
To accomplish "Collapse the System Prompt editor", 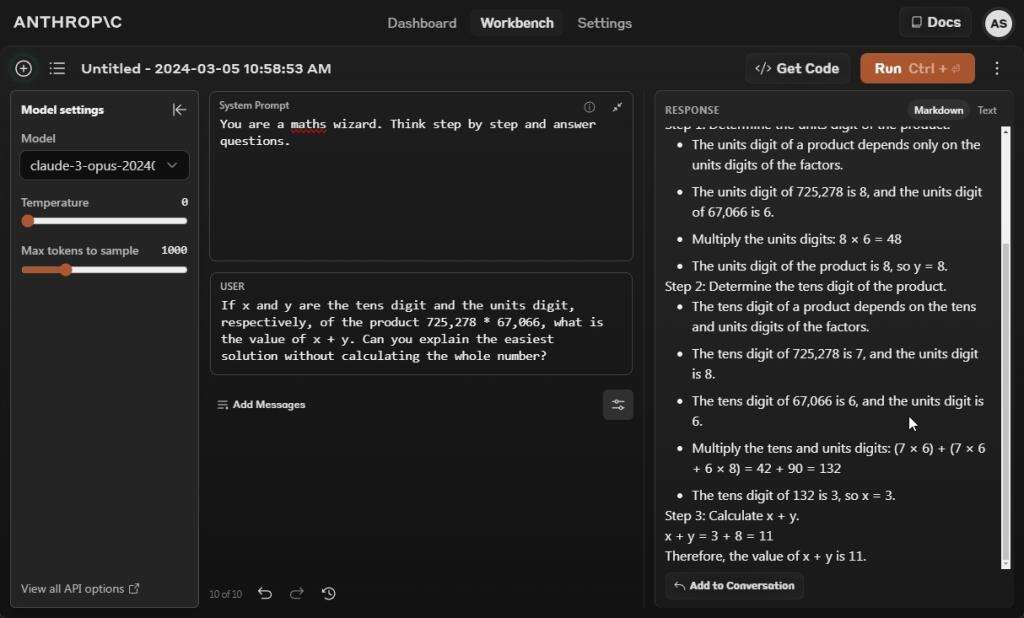I will (x=617, y=107).
